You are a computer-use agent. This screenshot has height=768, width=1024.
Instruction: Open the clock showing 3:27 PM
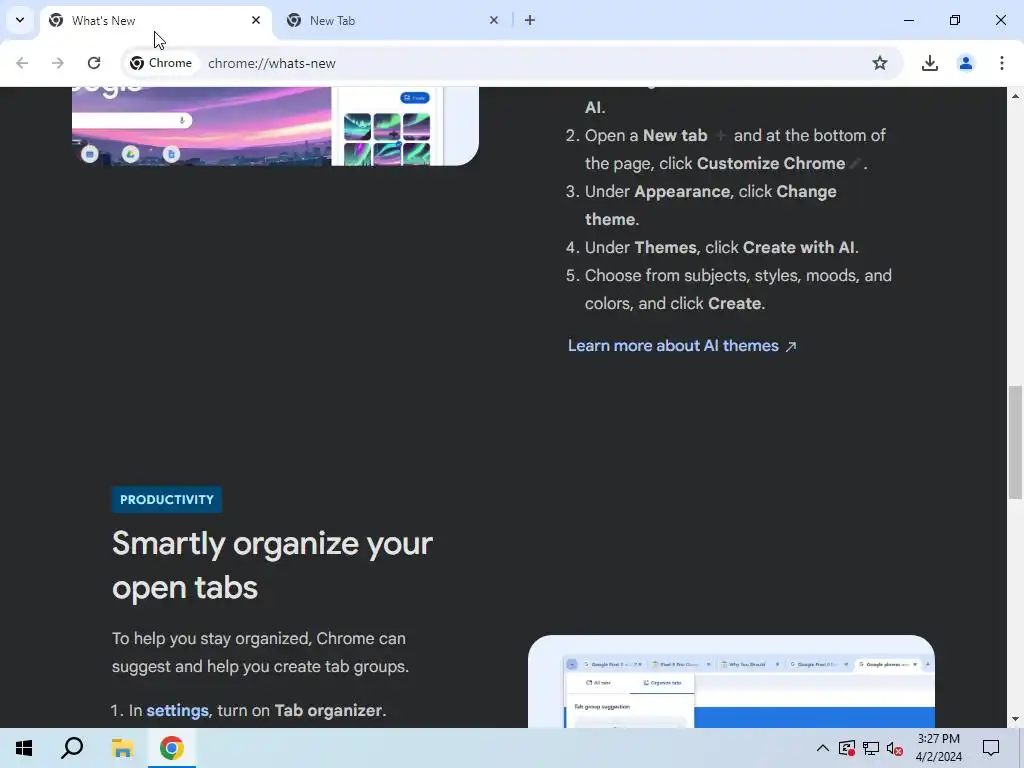938,748
